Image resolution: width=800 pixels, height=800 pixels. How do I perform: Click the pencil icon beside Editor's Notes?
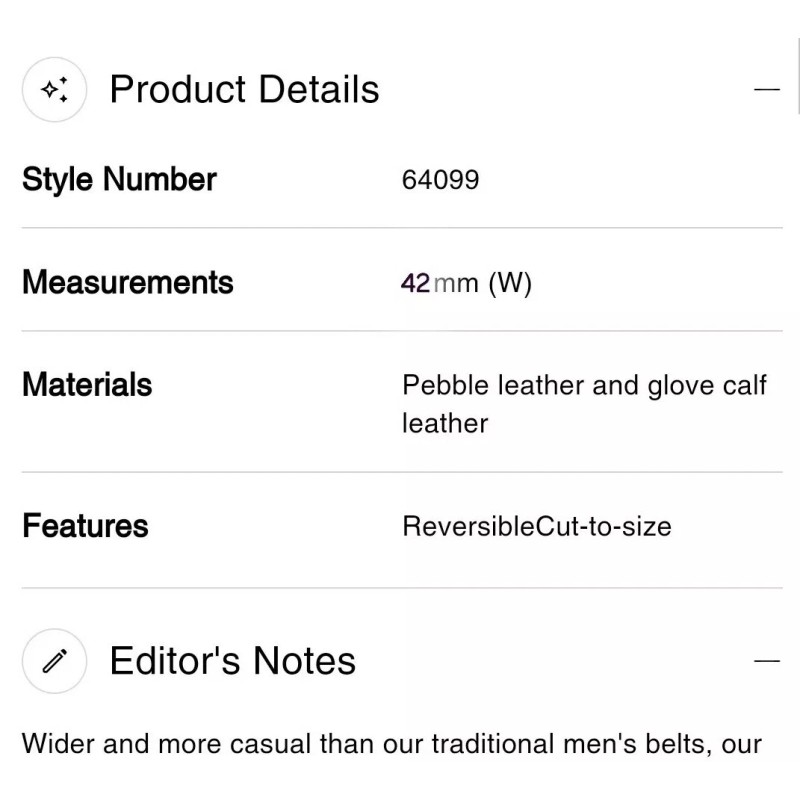[54, 661]
